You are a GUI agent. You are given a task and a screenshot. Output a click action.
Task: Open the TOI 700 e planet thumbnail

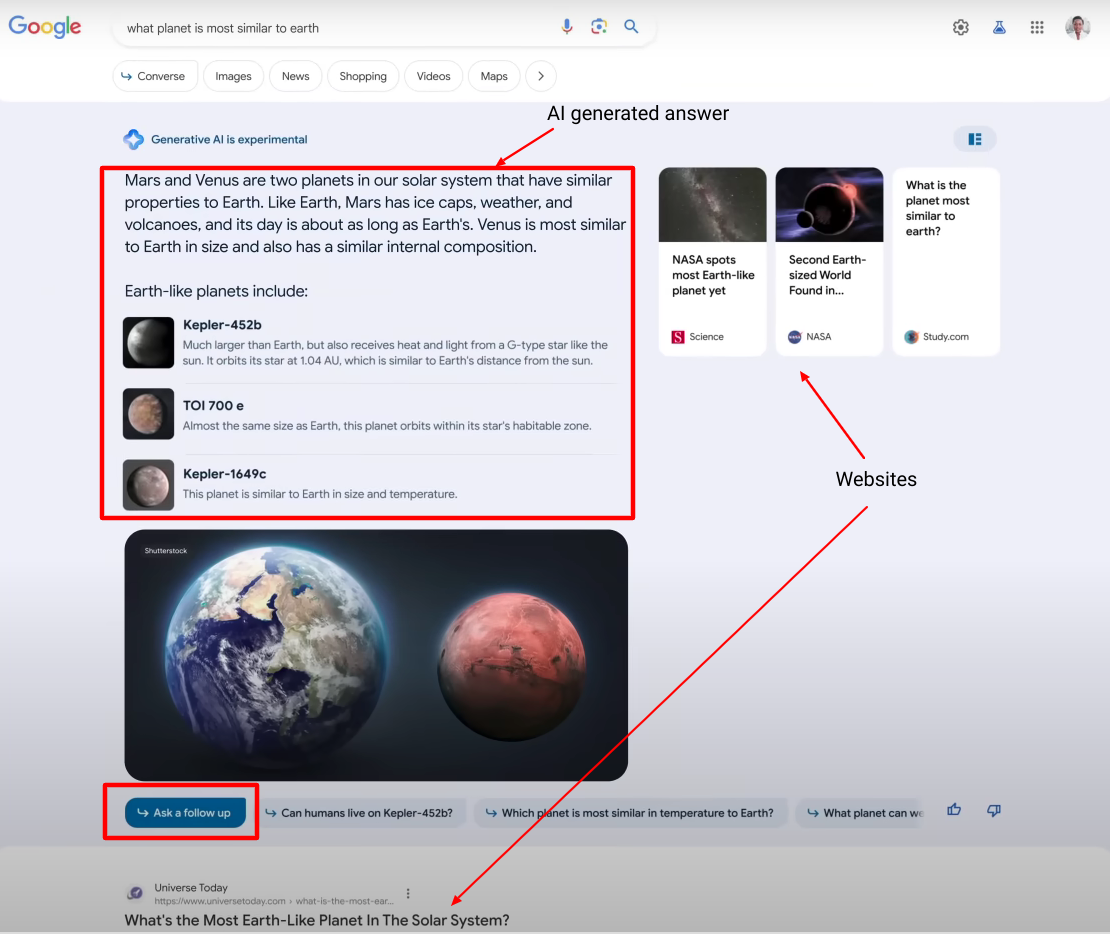coord(149,414)
